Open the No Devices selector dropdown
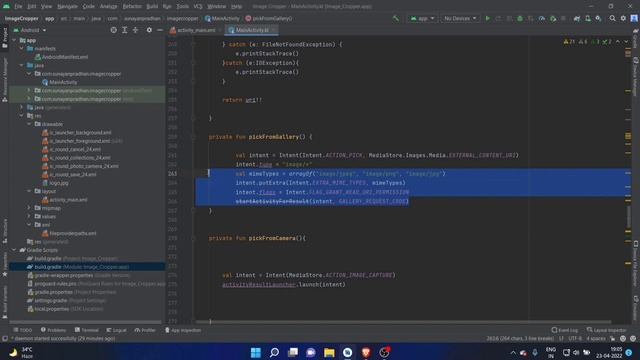The width and height of the screenshot is (640, 360). (x=460, y=18)
